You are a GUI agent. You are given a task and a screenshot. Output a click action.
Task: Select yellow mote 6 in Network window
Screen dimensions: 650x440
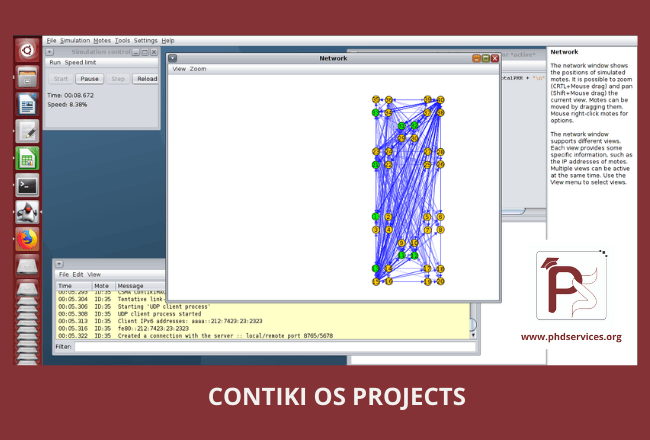coord(440,217)
